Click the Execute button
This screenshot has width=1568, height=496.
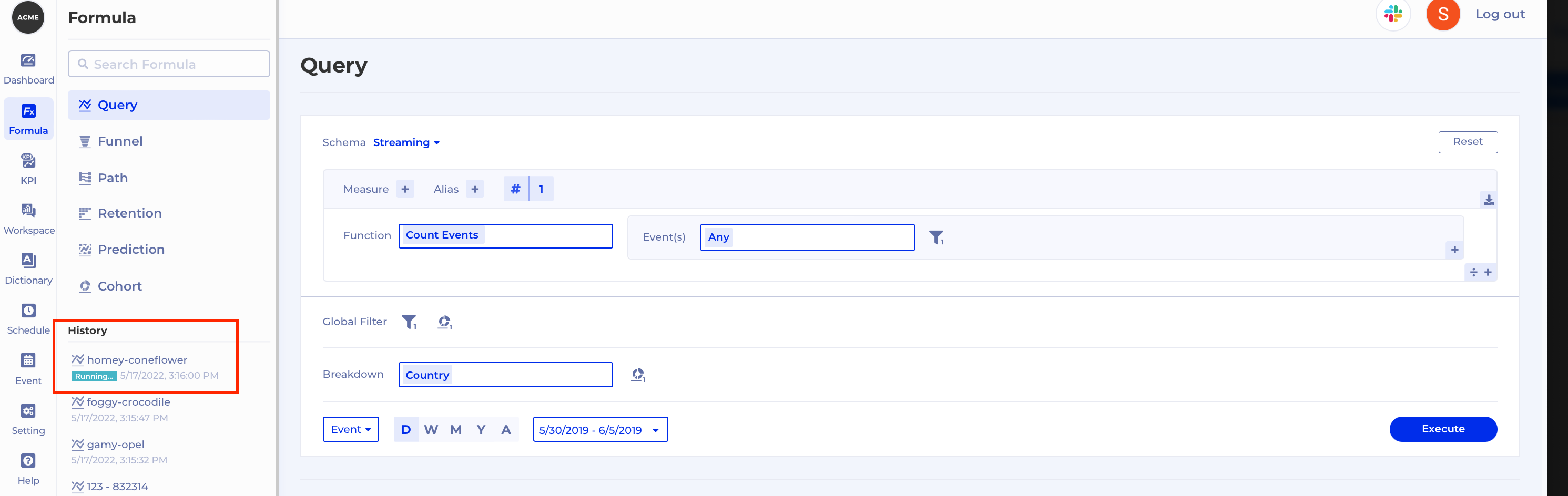pos(1443,429)
